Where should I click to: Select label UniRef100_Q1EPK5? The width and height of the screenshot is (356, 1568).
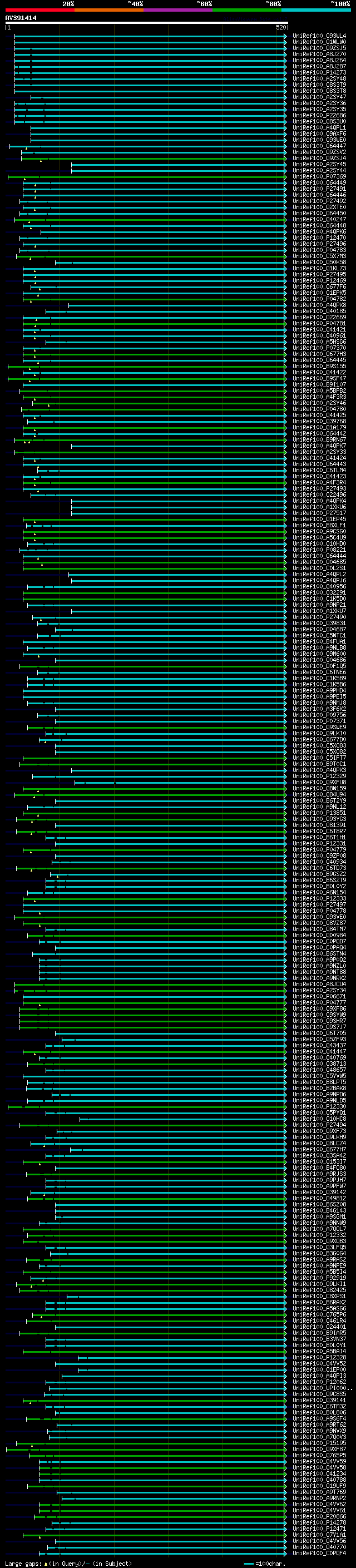pyautogui.click(x=319, y=293)
